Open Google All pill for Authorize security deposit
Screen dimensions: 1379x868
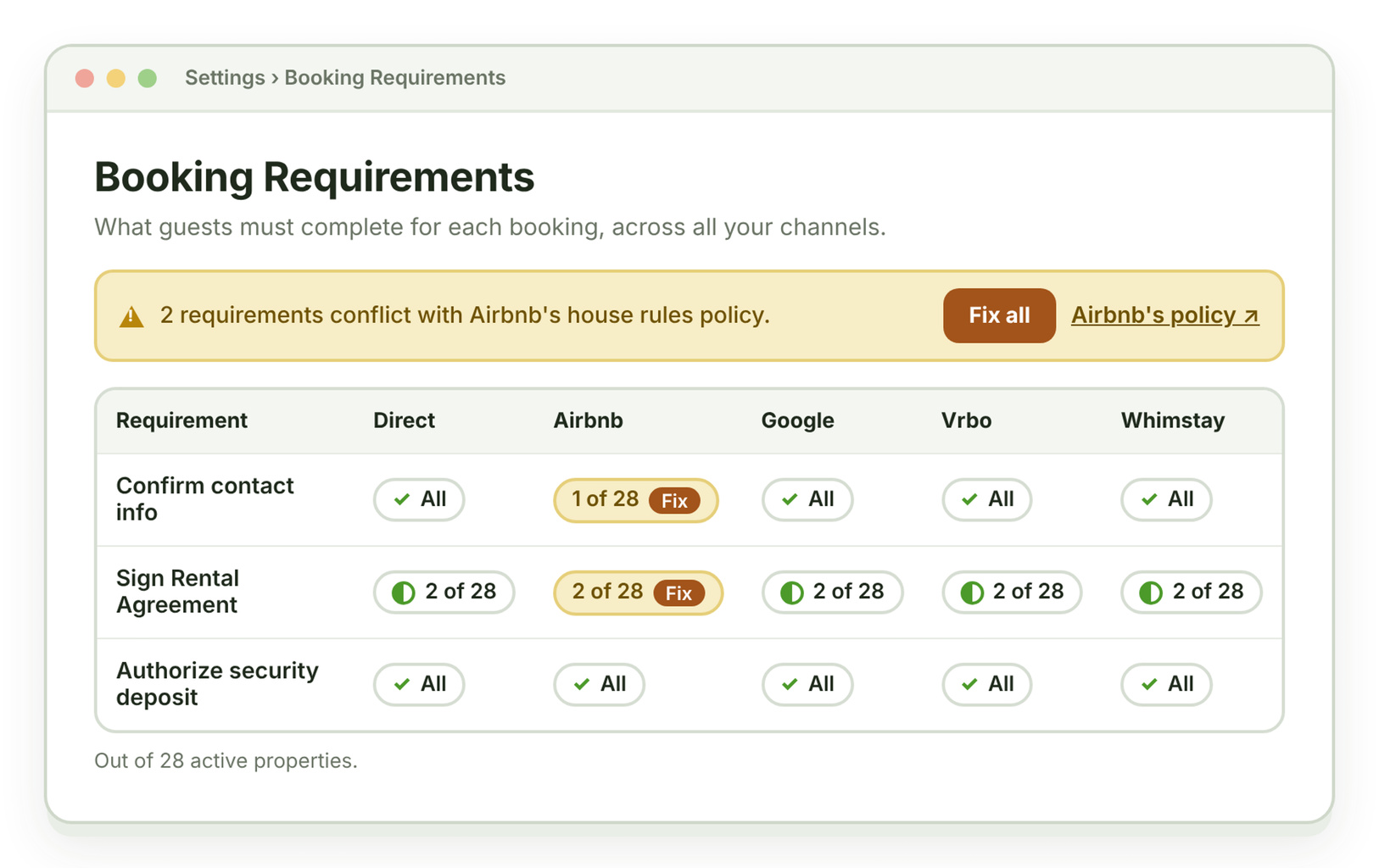pos(807,684)
